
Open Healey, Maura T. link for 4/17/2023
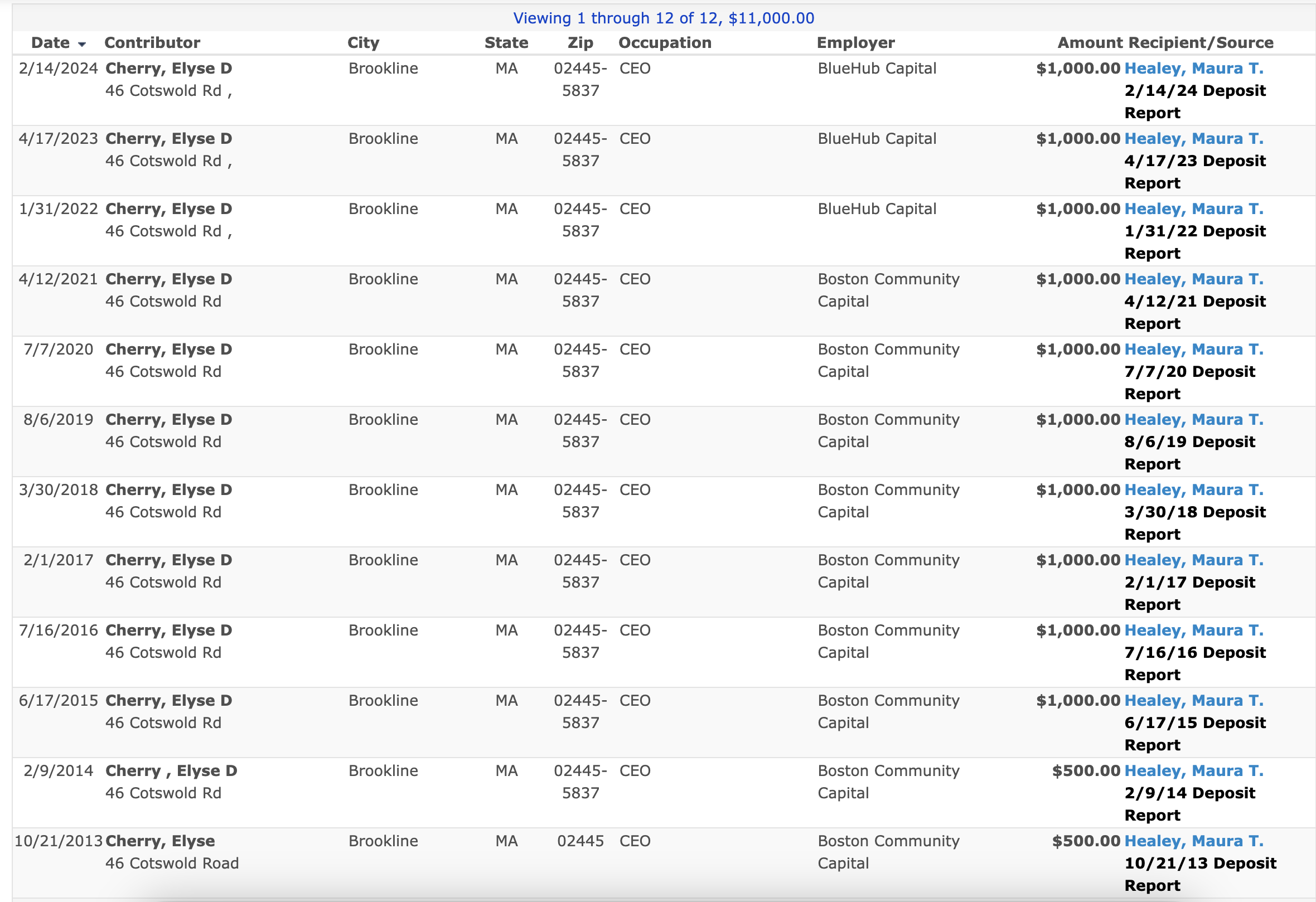(x=1194, y=139)
